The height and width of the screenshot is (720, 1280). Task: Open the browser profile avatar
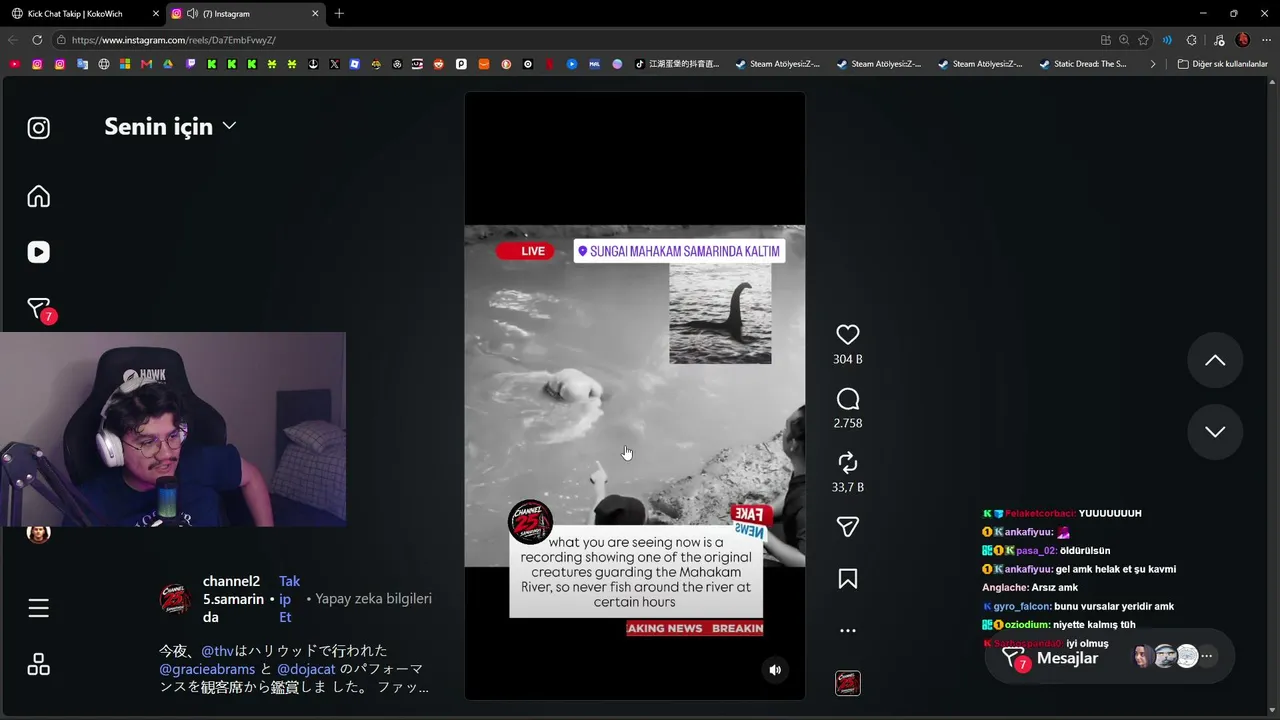[1243, 40]
